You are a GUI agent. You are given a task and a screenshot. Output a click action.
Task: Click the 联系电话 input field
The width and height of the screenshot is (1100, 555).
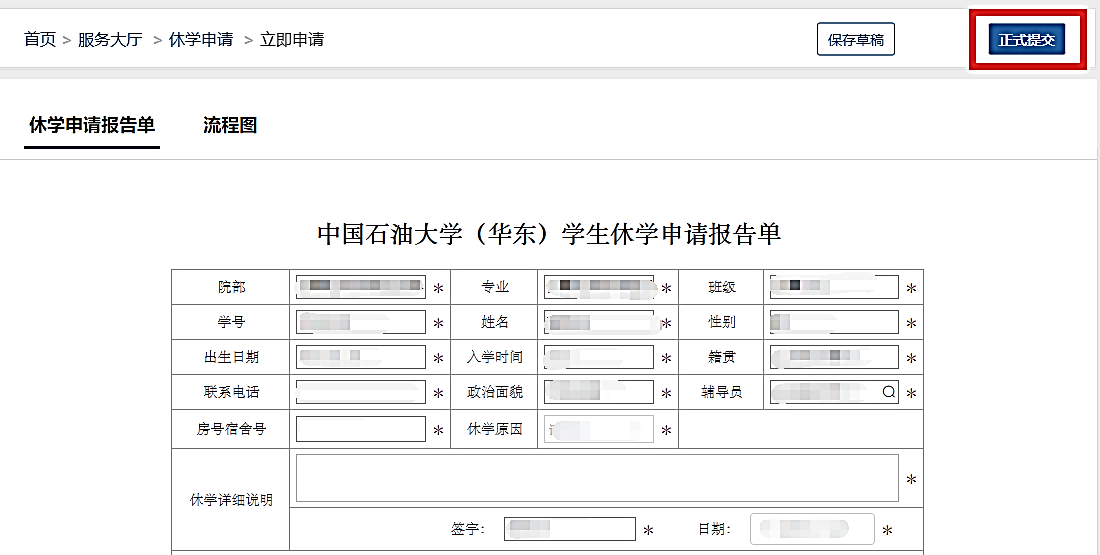[x=361, y=392]
